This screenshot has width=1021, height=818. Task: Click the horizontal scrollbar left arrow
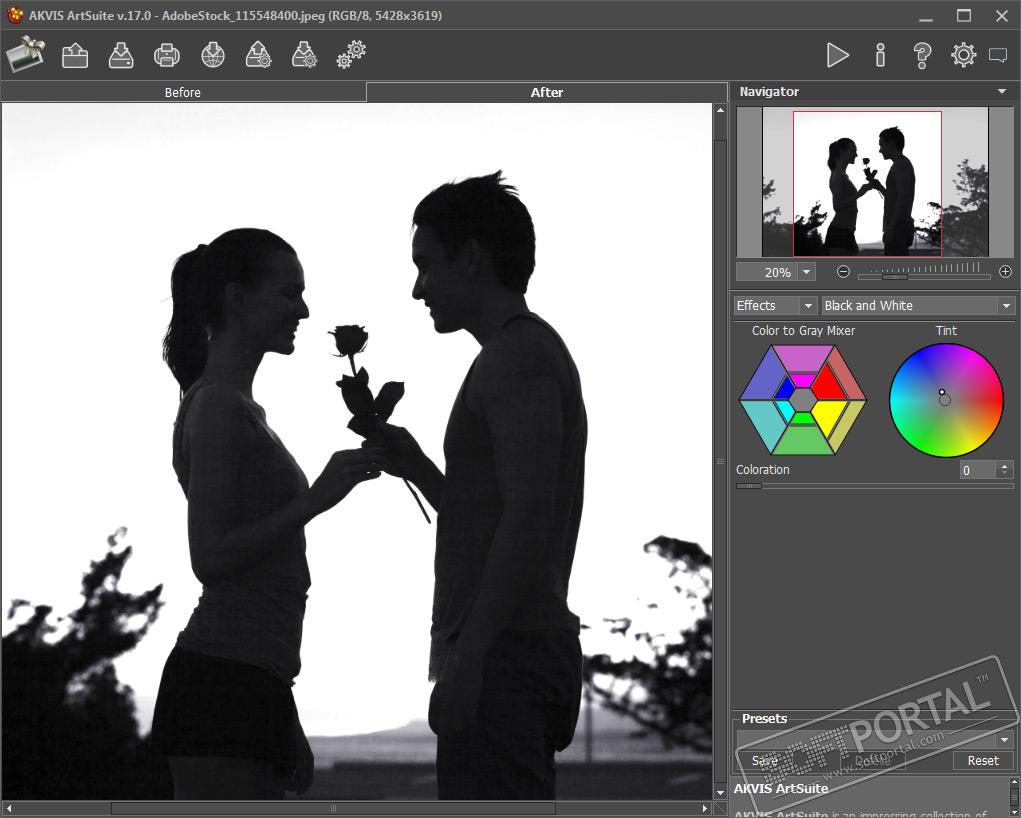[8, 808]
